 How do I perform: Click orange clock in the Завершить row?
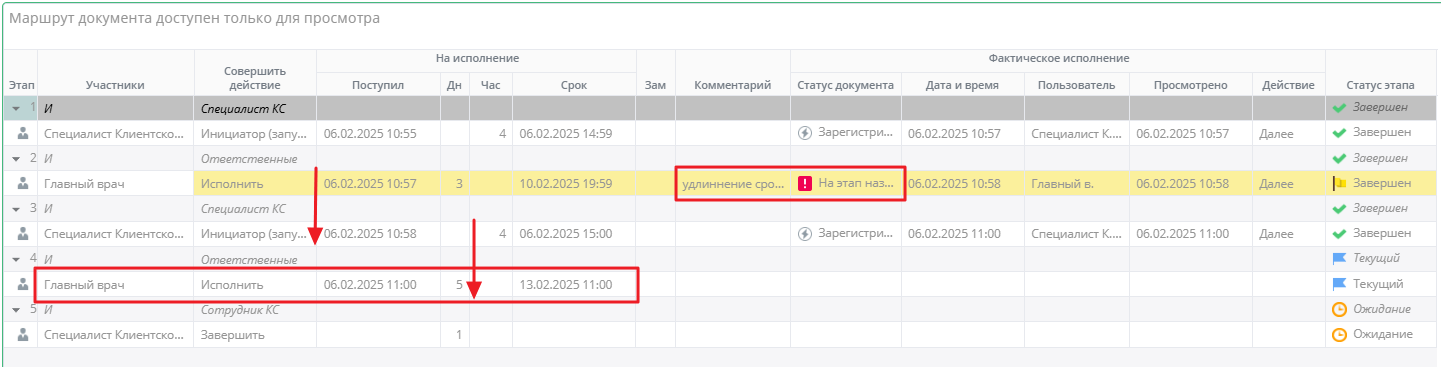coord(1340,334)
